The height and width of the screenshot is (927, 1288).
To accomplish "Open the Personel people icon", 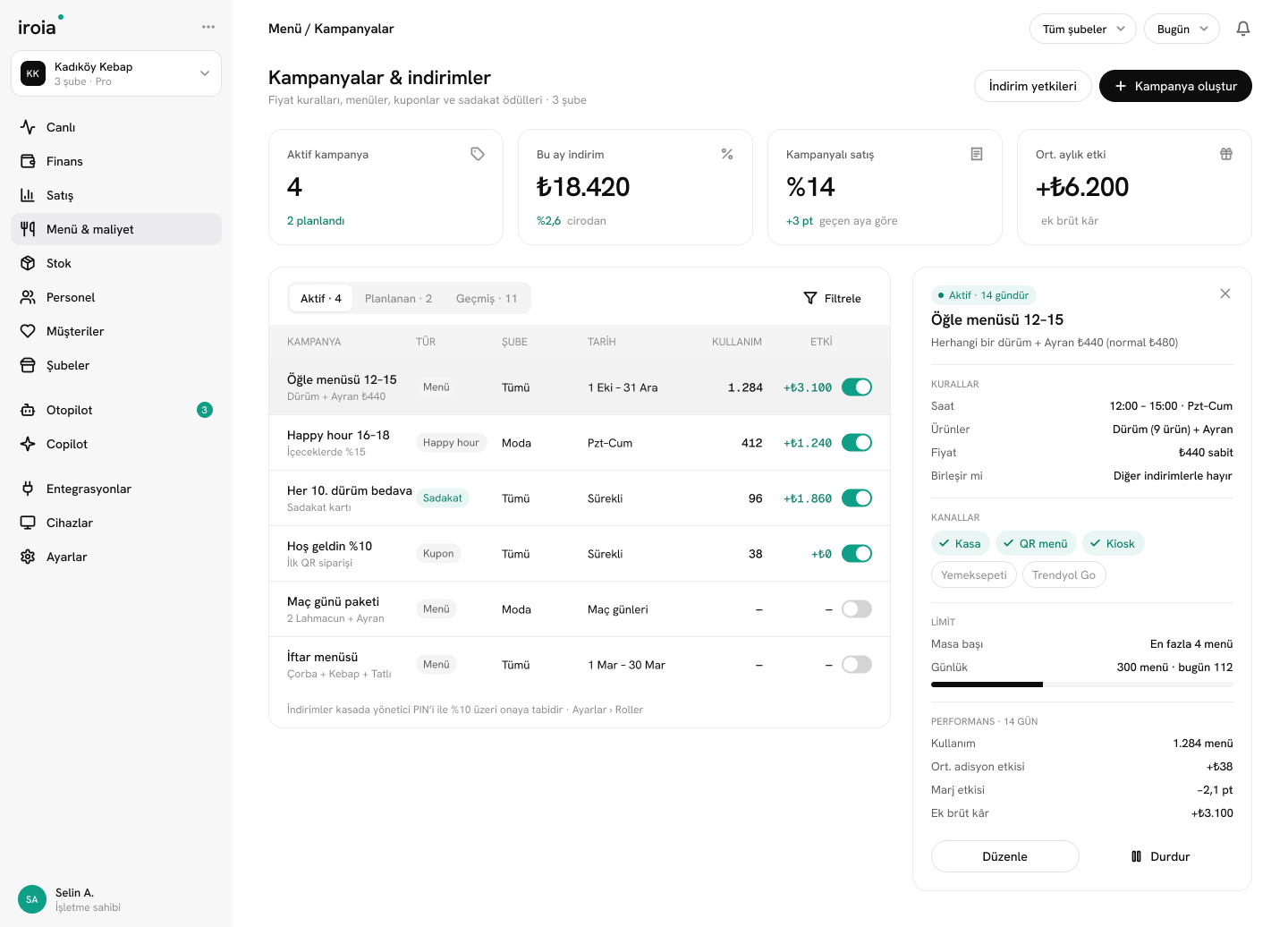I will [28, 297].
